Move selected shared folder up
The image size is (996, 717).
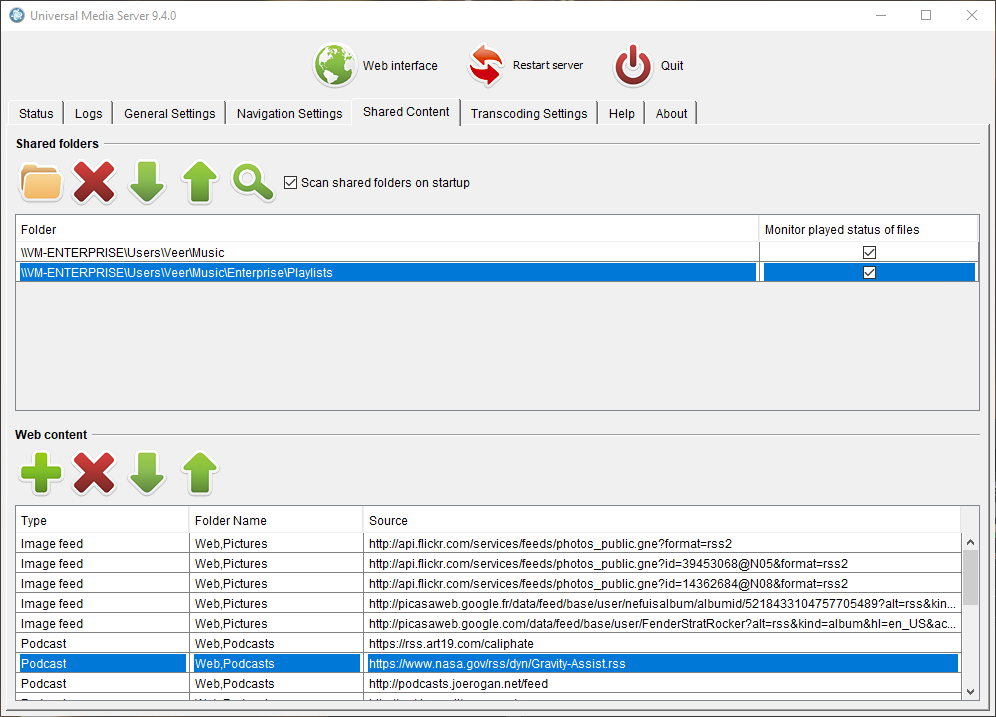click(200, 182)
